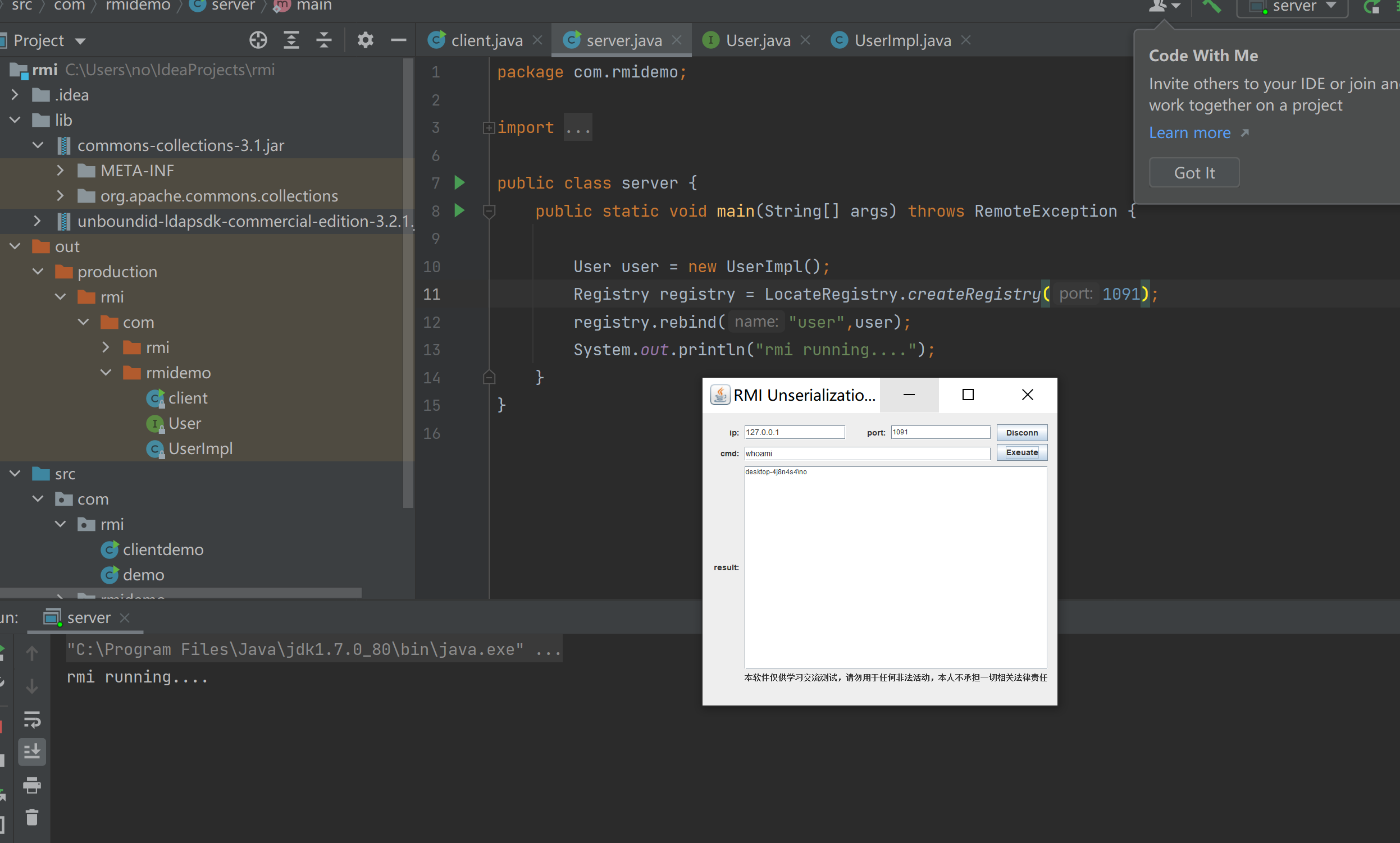Expand org.apache.commons.collections package

[x=61, y=196]
